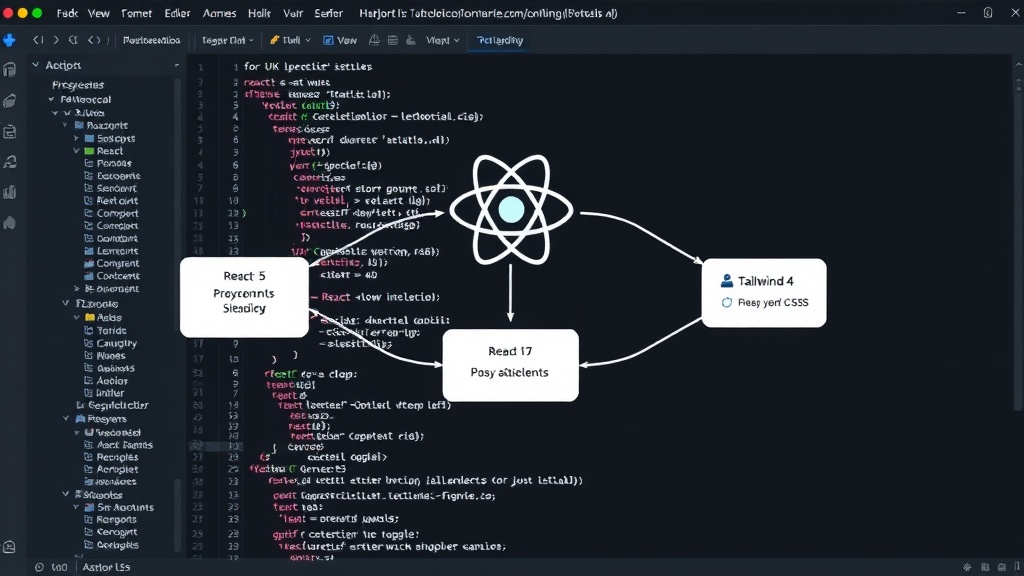Collapse the Falleorcal tree node
Image resolution: width=1024 pixels, height=576 pixels.
point(51,99)
